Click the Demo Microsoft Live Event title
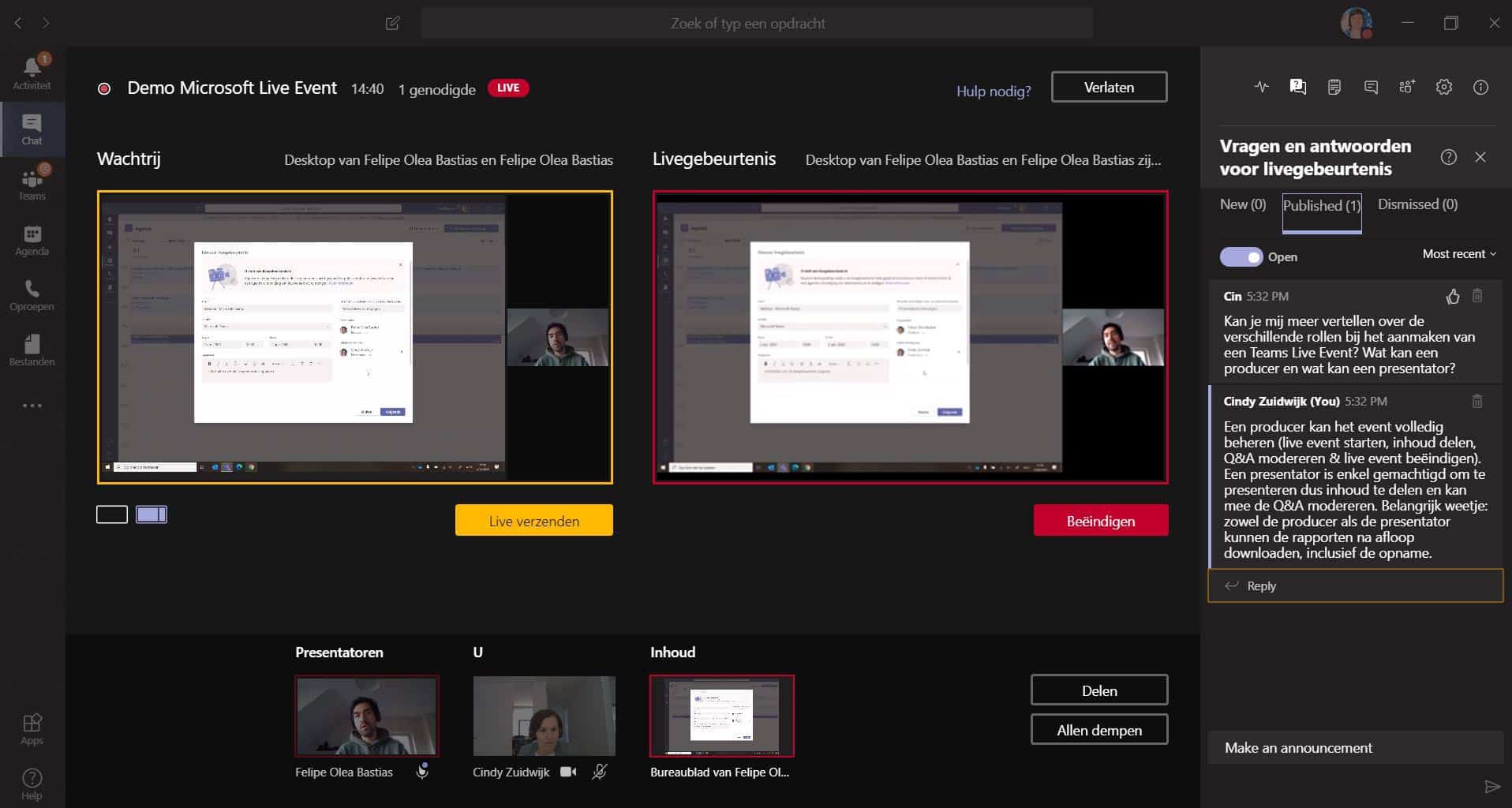 [232, 88]
